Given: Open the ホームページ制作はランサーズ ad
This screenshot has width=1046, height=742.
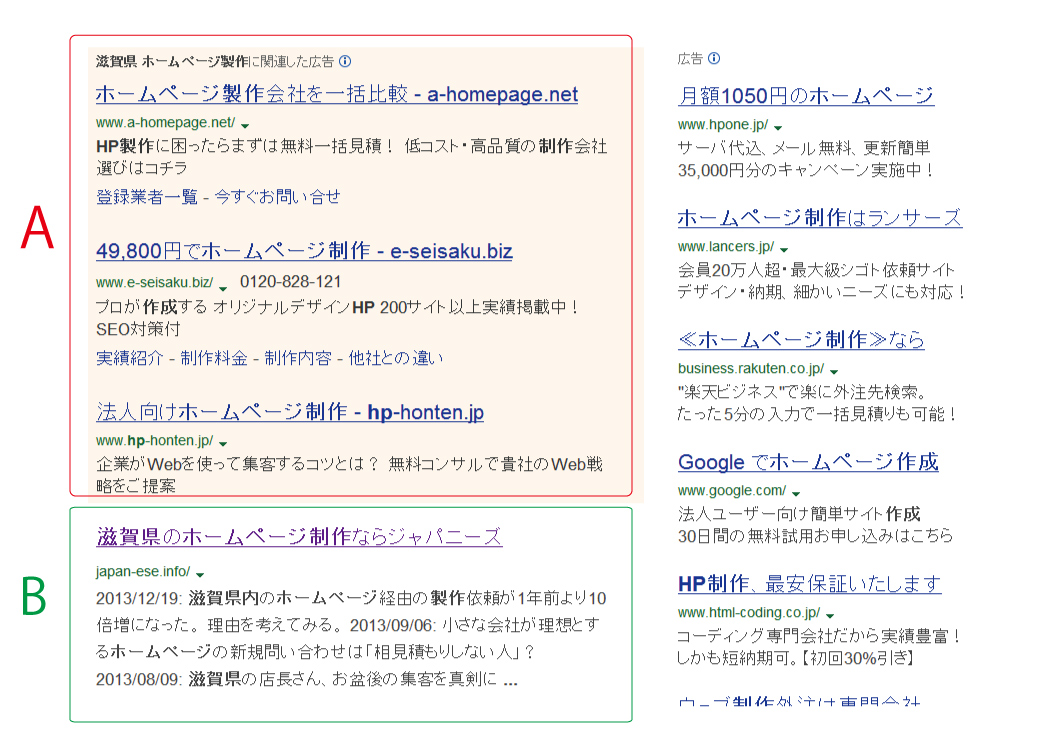Looking at the screenshot, I should 820,218.
